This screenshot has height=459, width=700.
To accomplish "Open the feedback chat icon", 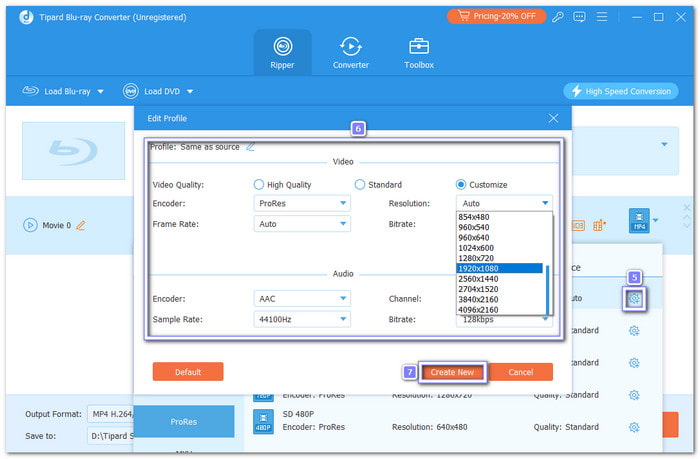I will 579,17.
